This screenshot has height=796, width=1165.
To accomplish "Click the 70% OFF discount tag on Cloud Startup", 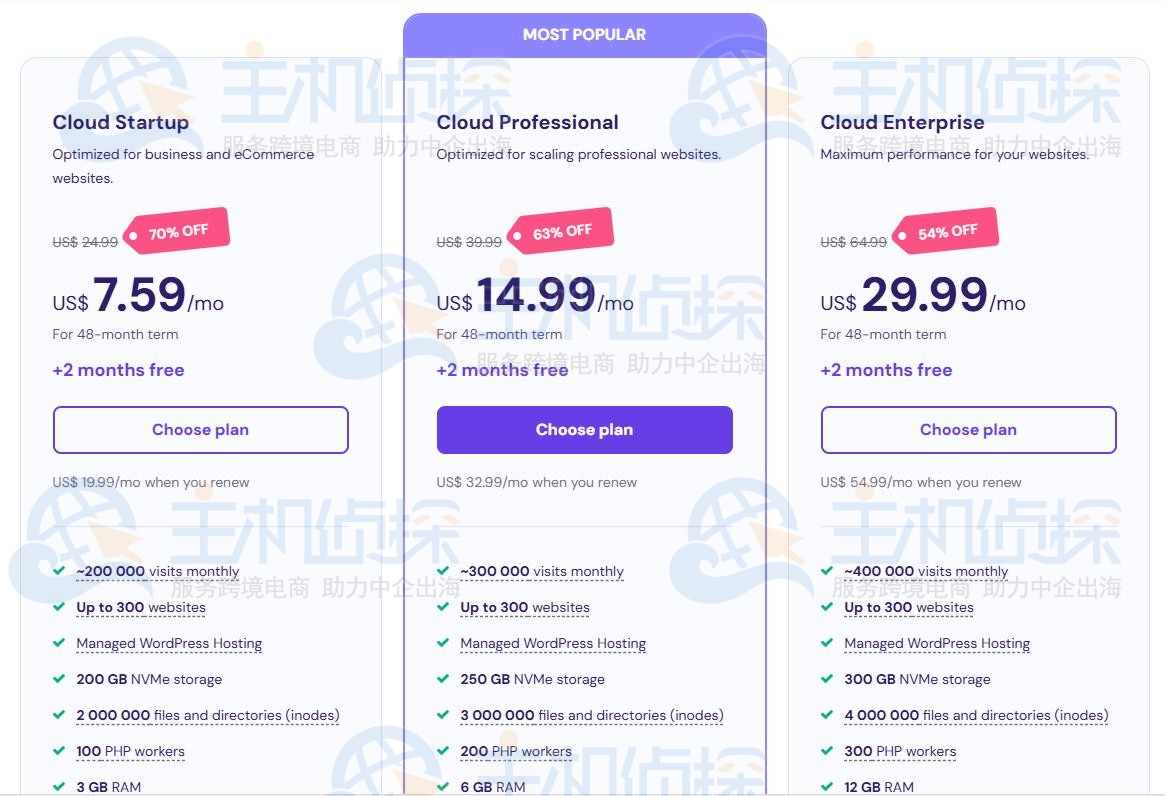I will [x=178, y=228].
